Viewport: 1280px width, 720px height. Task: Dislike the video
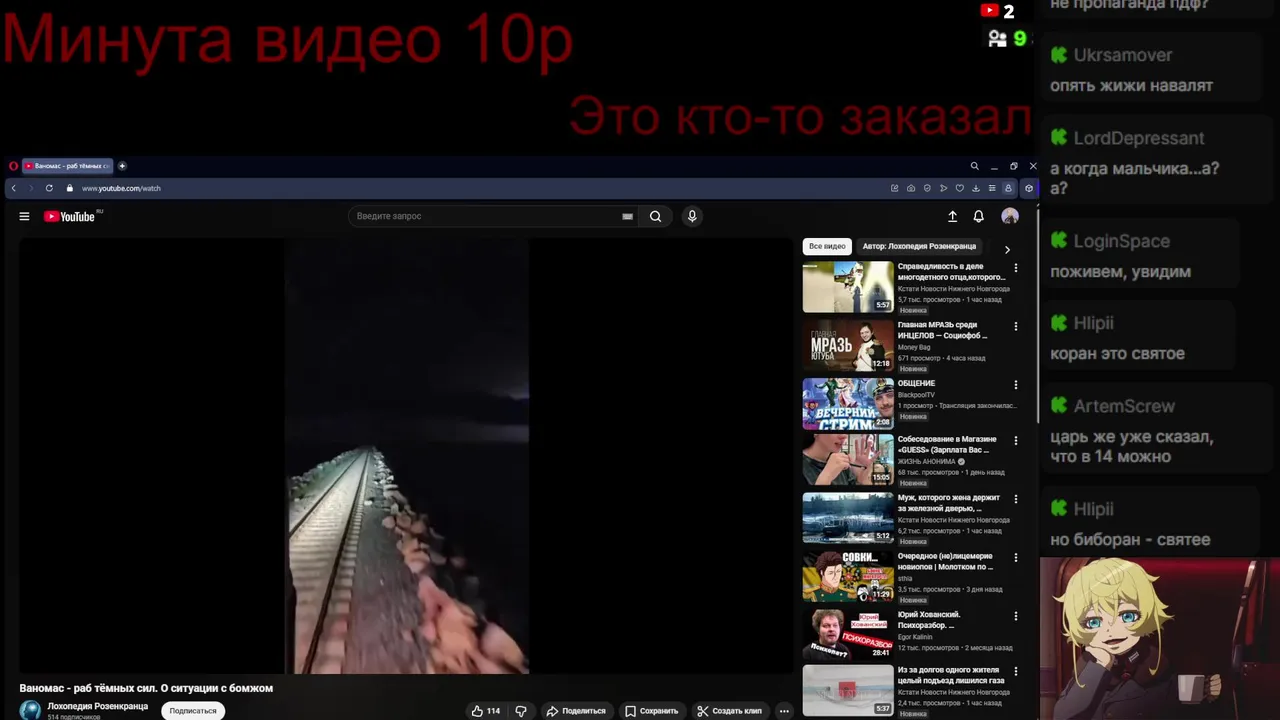(x=520, y=711)
